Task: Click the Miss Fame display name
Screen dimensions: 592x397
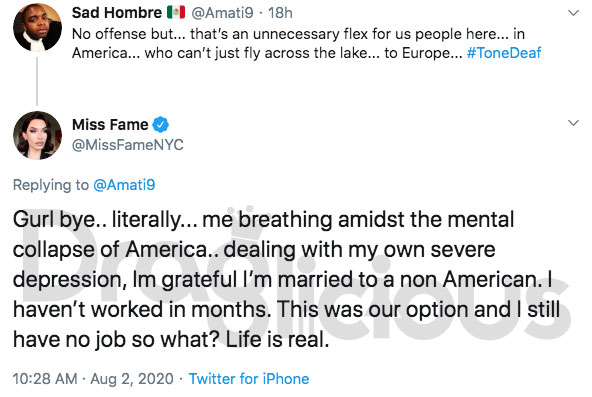Action: pos(110,125)
